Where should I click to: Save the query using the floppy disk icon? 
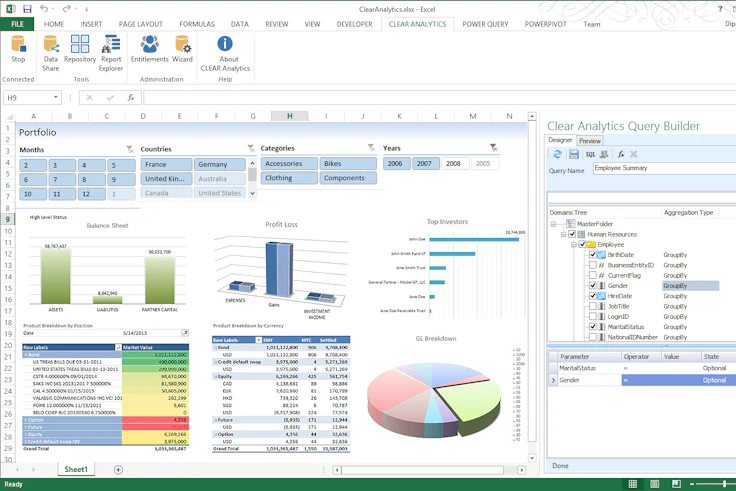click(574, 154)
